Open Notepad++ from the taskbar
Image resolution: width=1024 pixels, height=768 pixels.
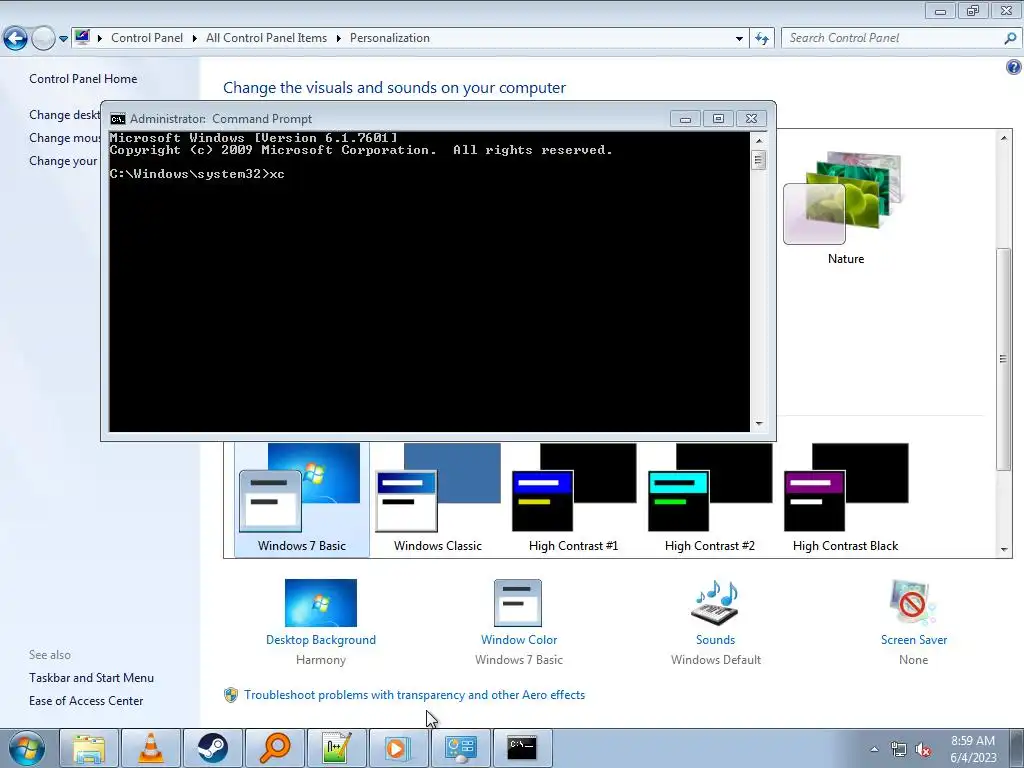[x=336, y=748]
